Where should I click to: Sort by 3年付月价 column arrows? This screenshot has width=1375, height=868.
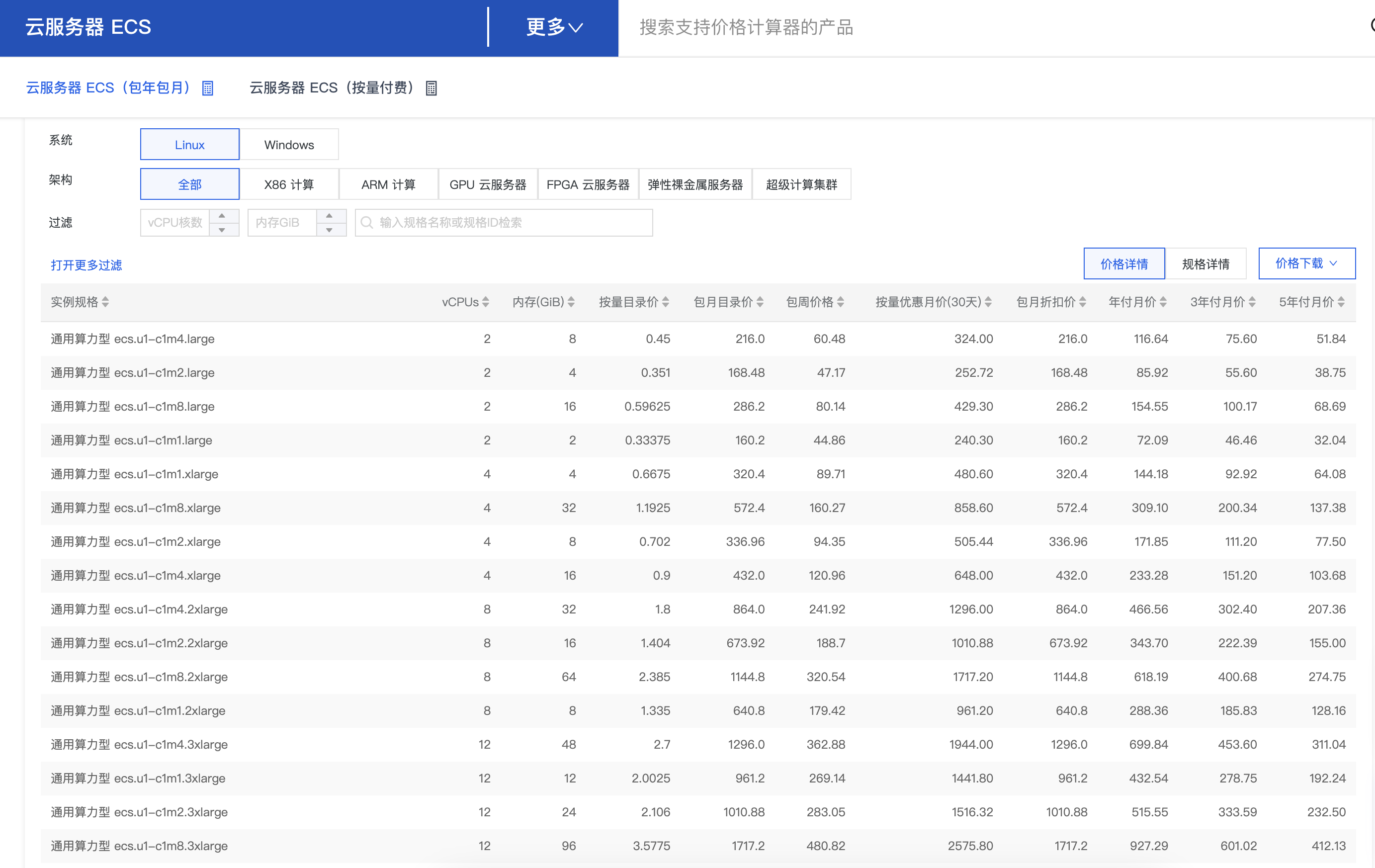coord(1252,302)
